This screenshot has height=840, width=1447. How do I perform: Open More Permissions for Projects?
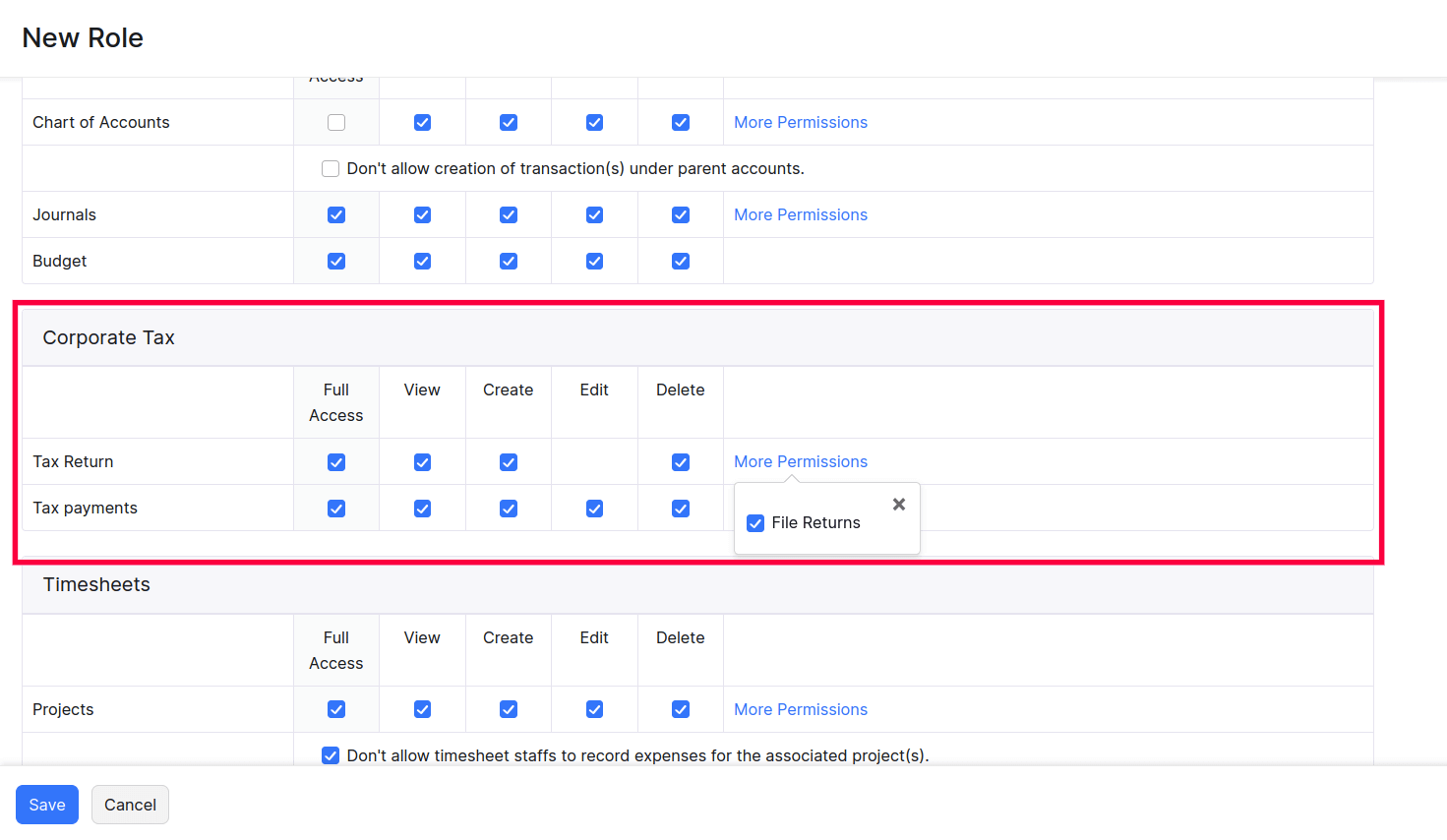click(800, 709)
